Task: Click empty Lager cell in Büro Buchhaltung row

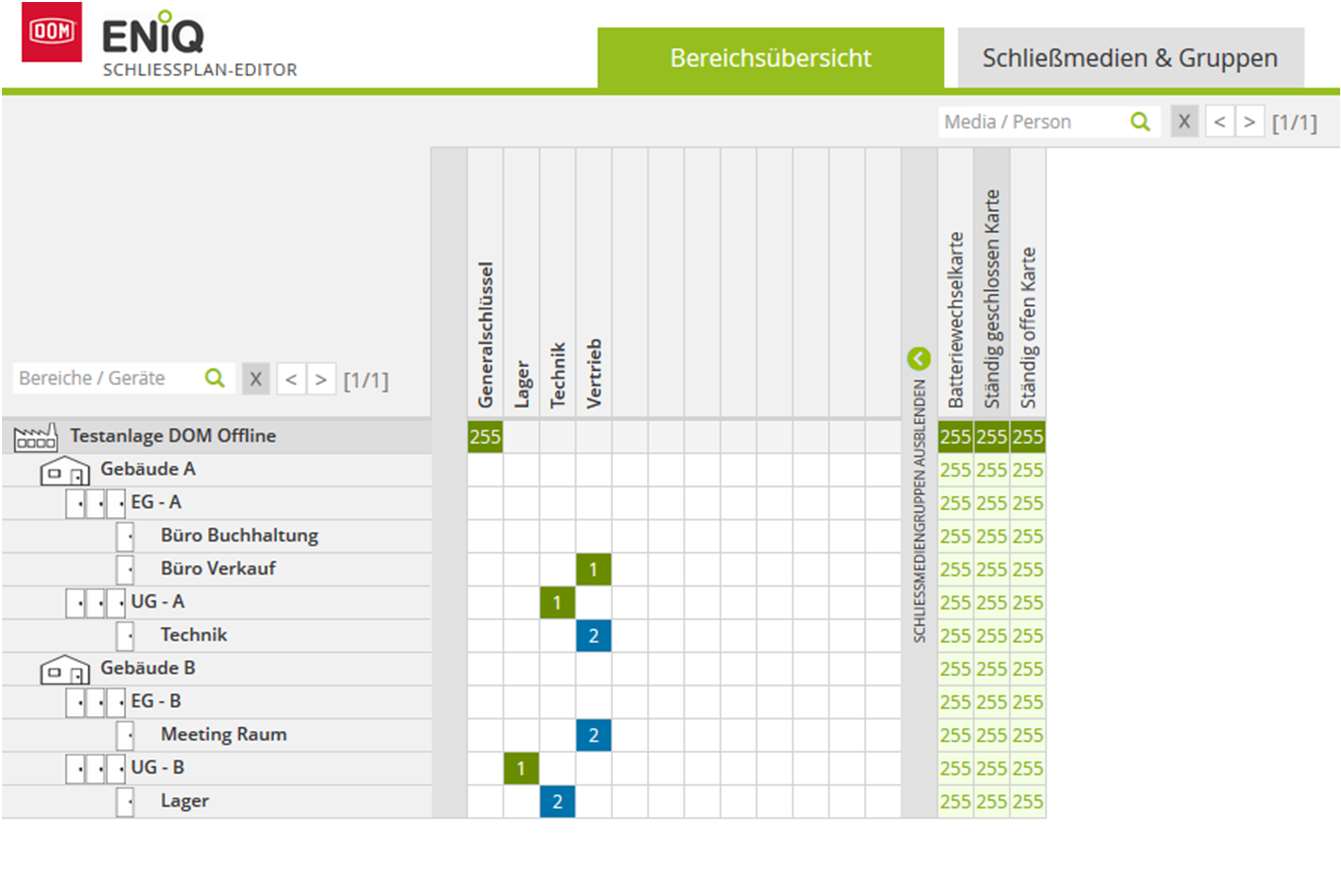Action: (521, 536)
